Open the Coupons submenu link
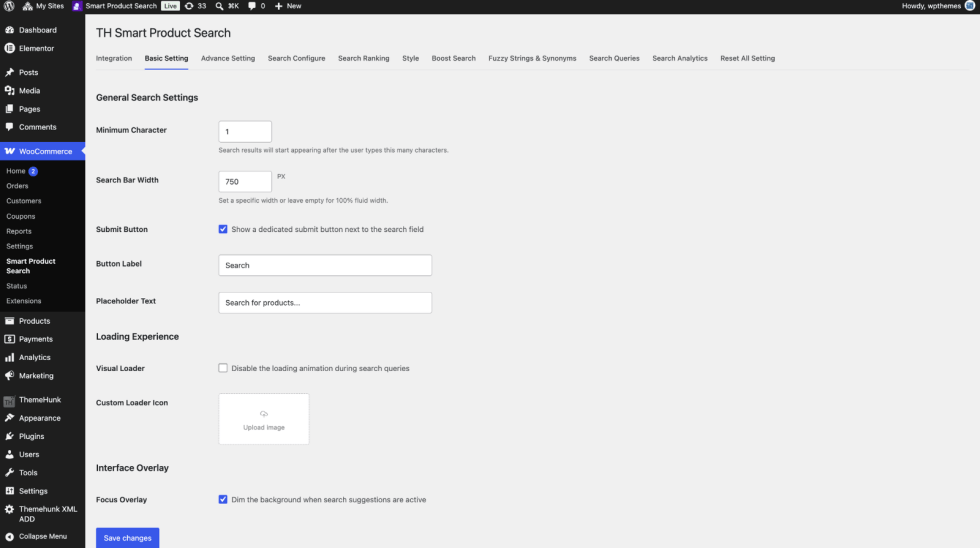The image size is (980, 548). tap(21, 216)
